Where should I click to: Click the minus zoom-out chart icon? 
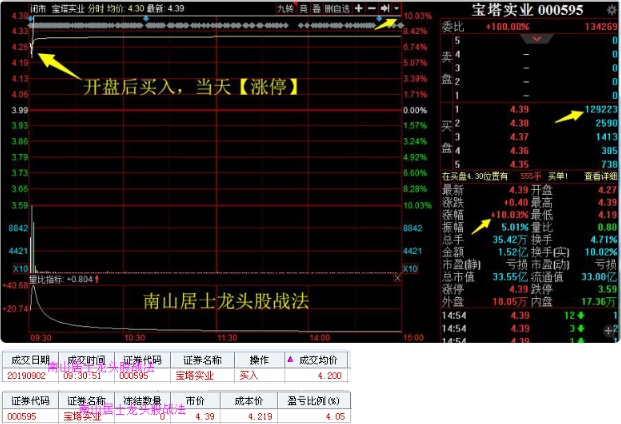(372, 8)
